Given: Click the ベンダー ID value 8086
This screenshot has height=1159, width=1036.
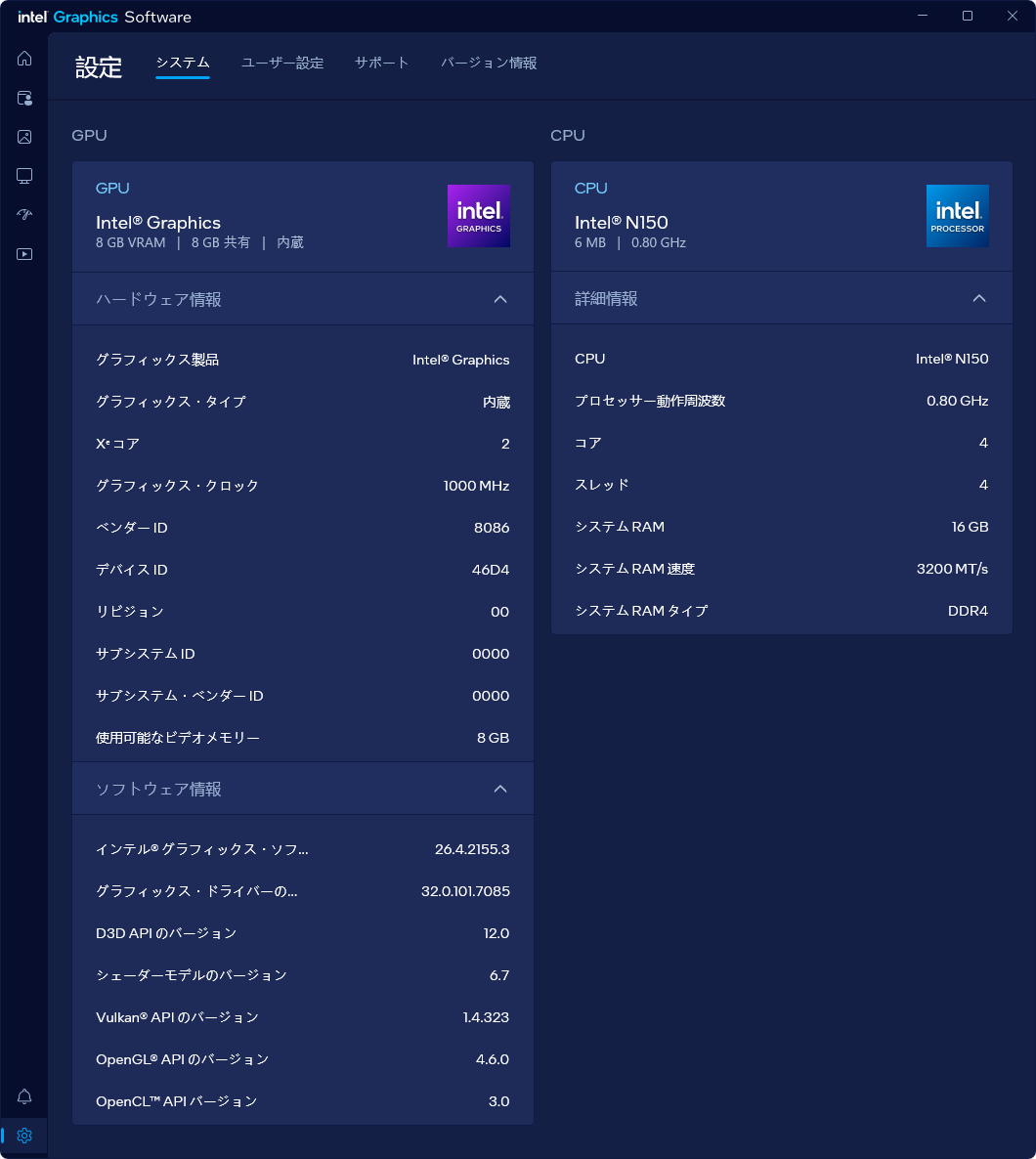Looking at the screenshot, I should 492,528.
